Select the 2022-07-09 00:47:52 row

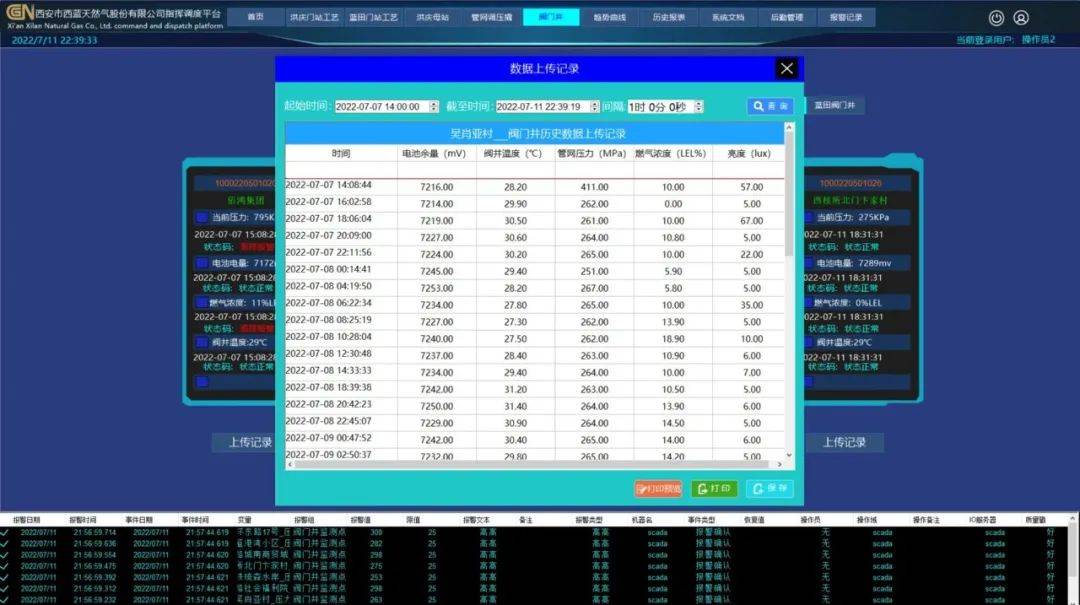coord(534,439)
